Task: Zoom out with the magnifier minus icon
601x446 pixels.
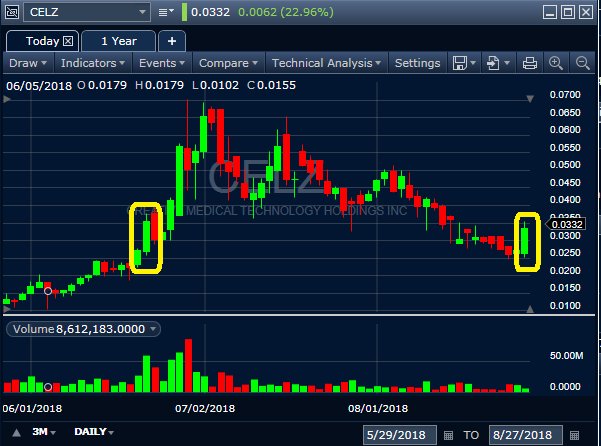Action: pos(583,63)
